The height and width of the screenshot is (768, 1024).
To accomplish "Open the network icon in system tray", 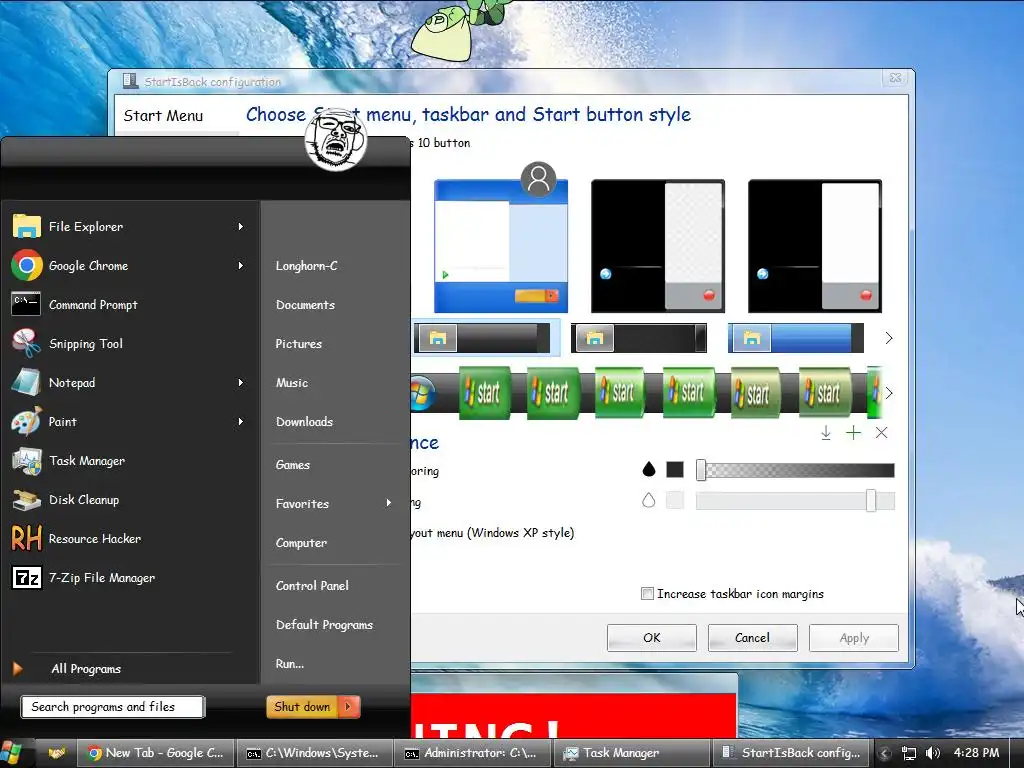I will [908, 753].
